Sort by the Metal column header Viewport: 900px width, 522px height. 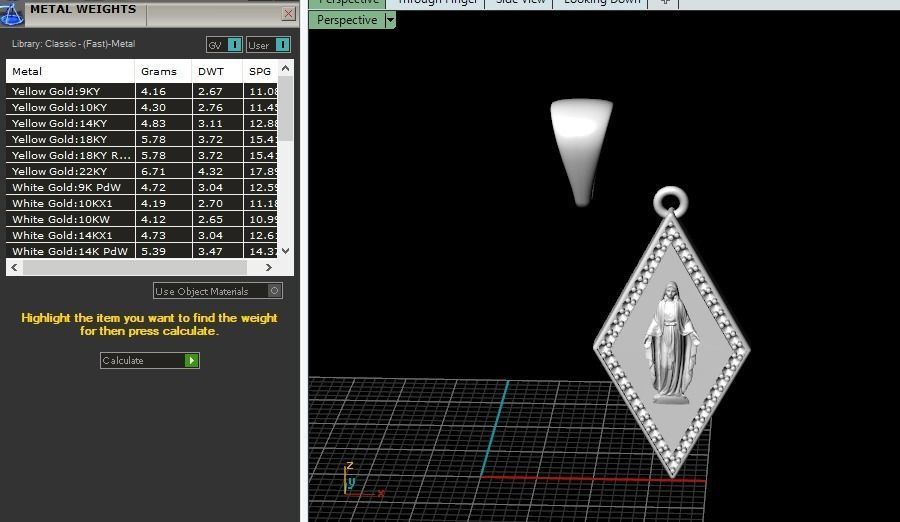[70, 71]
